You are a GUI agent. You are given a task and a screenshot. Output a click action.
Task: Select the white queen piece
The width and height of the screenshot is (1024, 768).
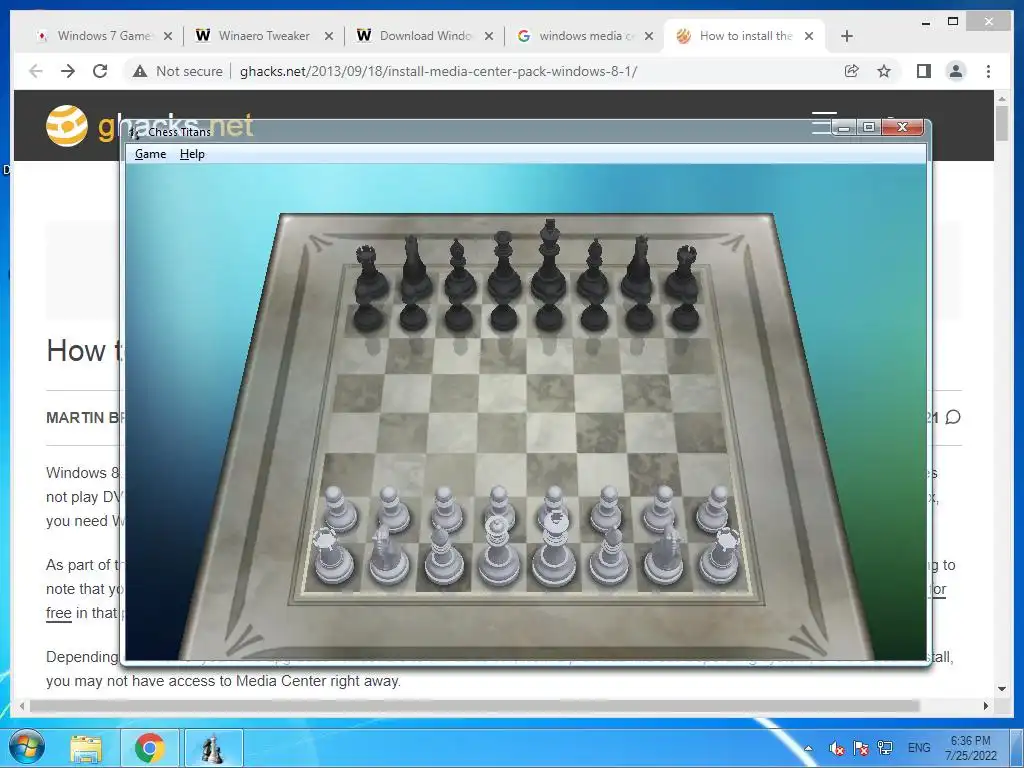(498, 552)
